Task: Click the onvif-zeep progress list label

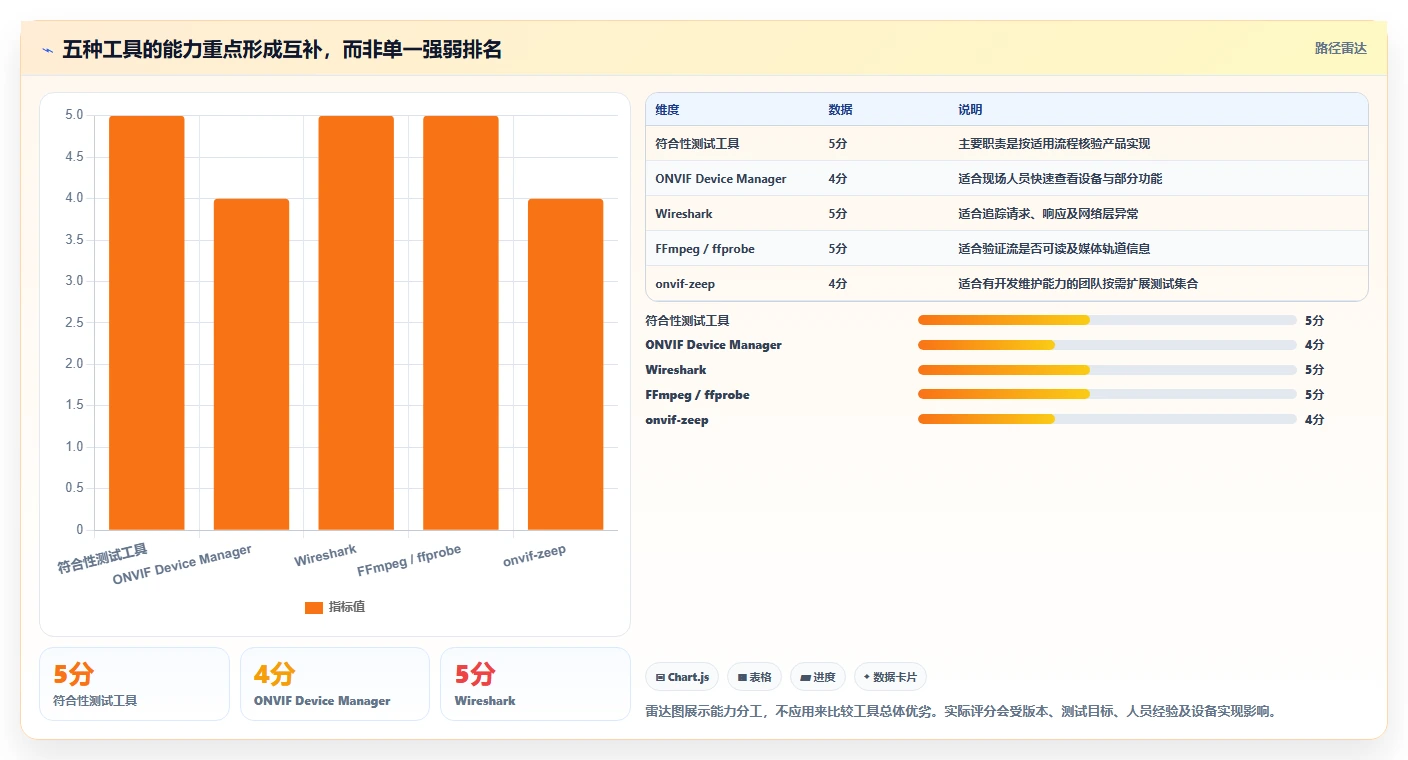Action: coord(677,420)
